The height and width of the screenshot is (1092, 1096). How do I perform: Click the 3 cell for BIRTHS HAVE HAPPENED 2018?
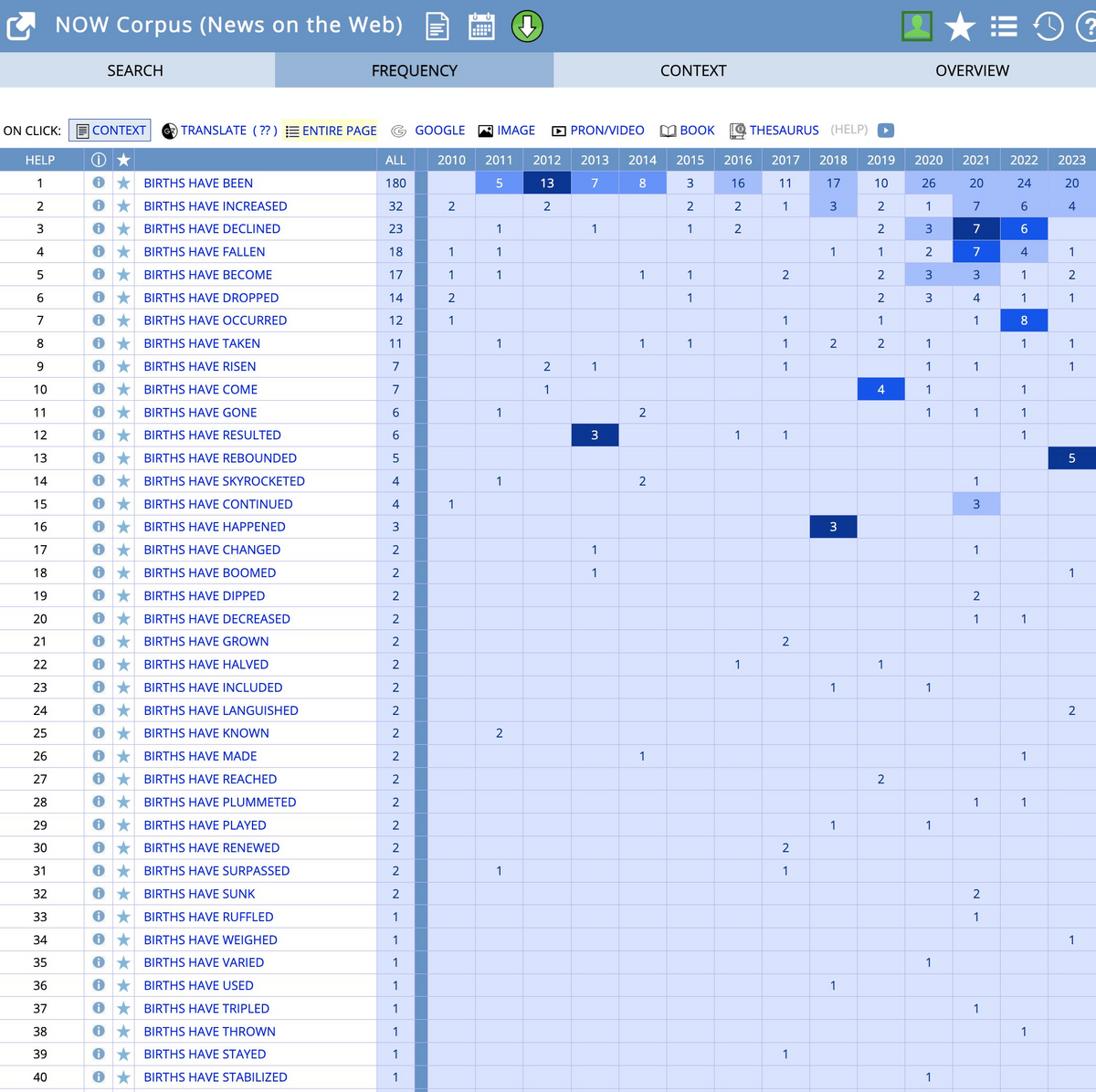click(x=833, y=527)
